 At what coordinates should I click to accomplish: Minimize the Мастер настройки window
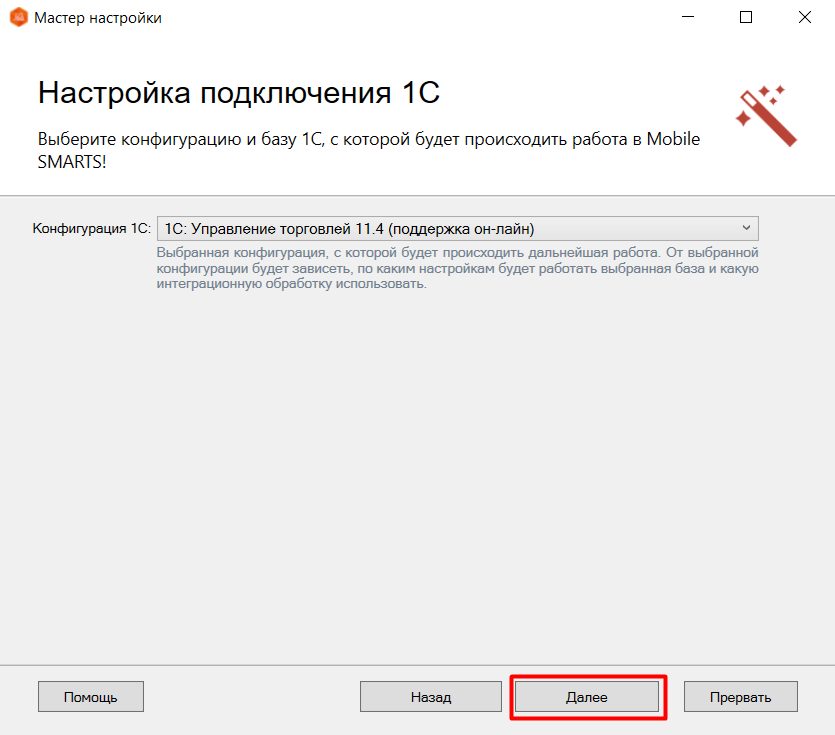click(688, 17)
